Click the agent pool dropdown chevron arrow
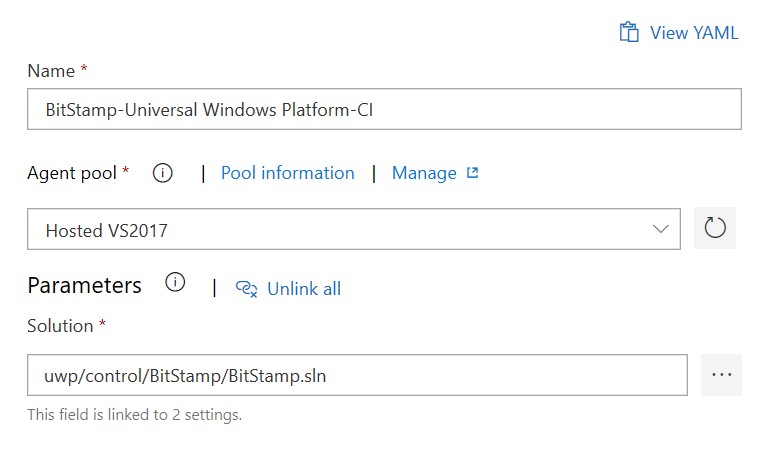The width and height of the screenshot is (784, 465). point(661,229)
